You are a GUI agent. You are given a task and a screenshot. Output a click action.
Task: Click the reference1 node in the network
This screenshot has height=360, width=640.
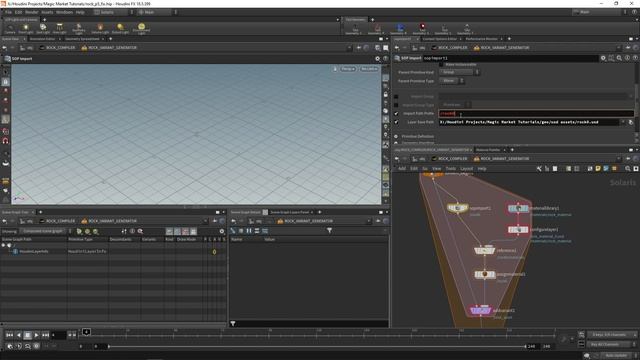(484, 250)
